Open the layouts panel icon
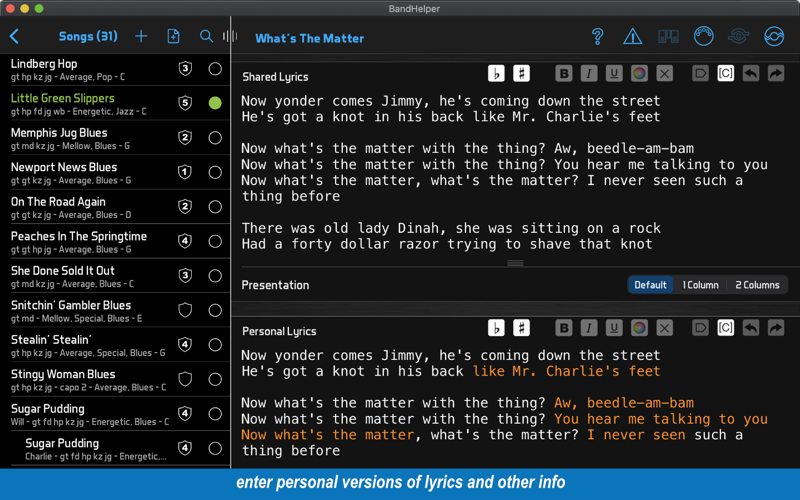800x500 pixels. 668,37
